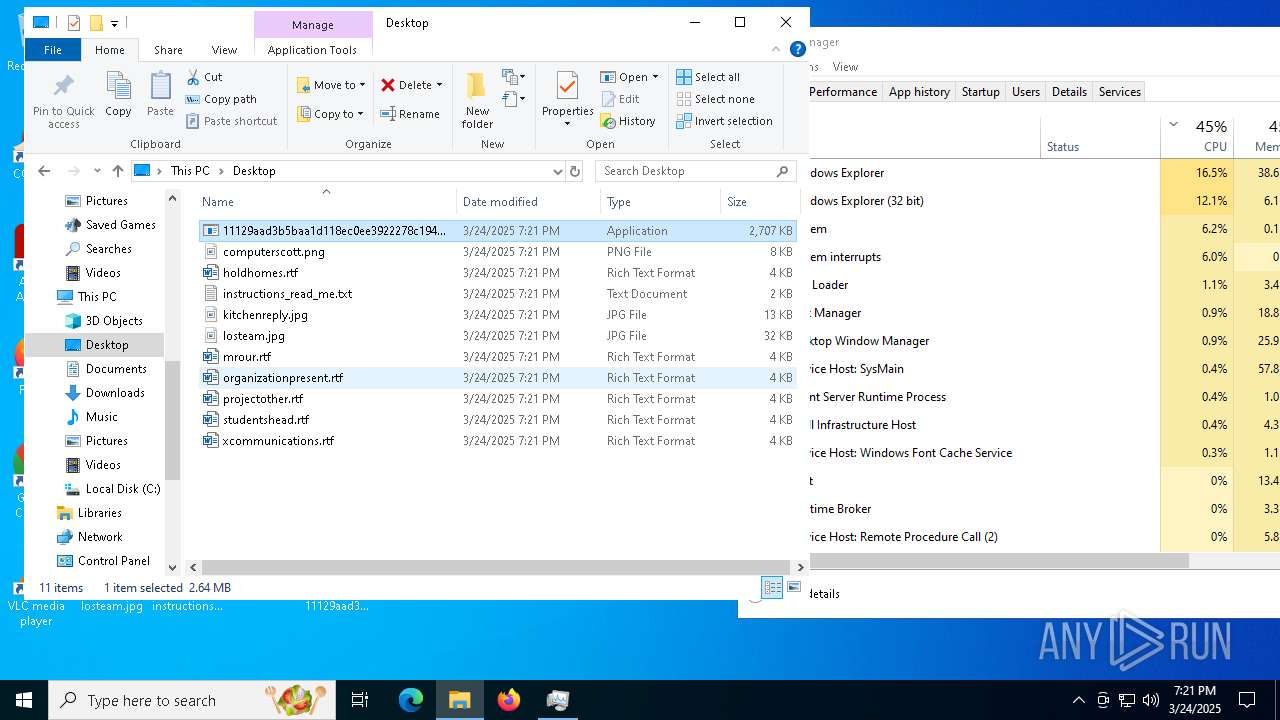Screen dimensions: 1280x720
Task: Click file list horizontal scrollbar
Action: pos(495,567)
